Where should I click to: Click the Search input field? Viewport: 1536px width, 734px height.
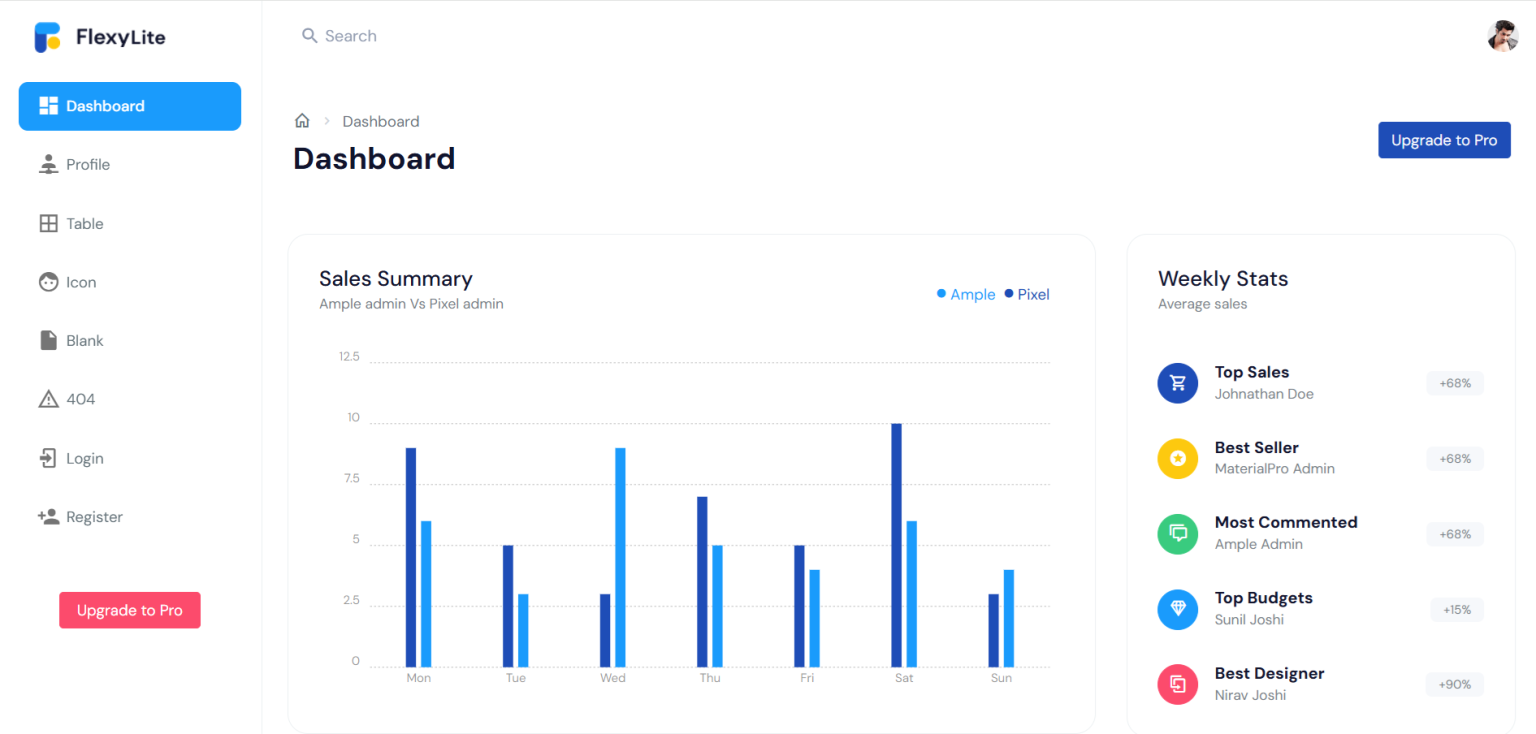pyautogui.click(x=350, y=35)
